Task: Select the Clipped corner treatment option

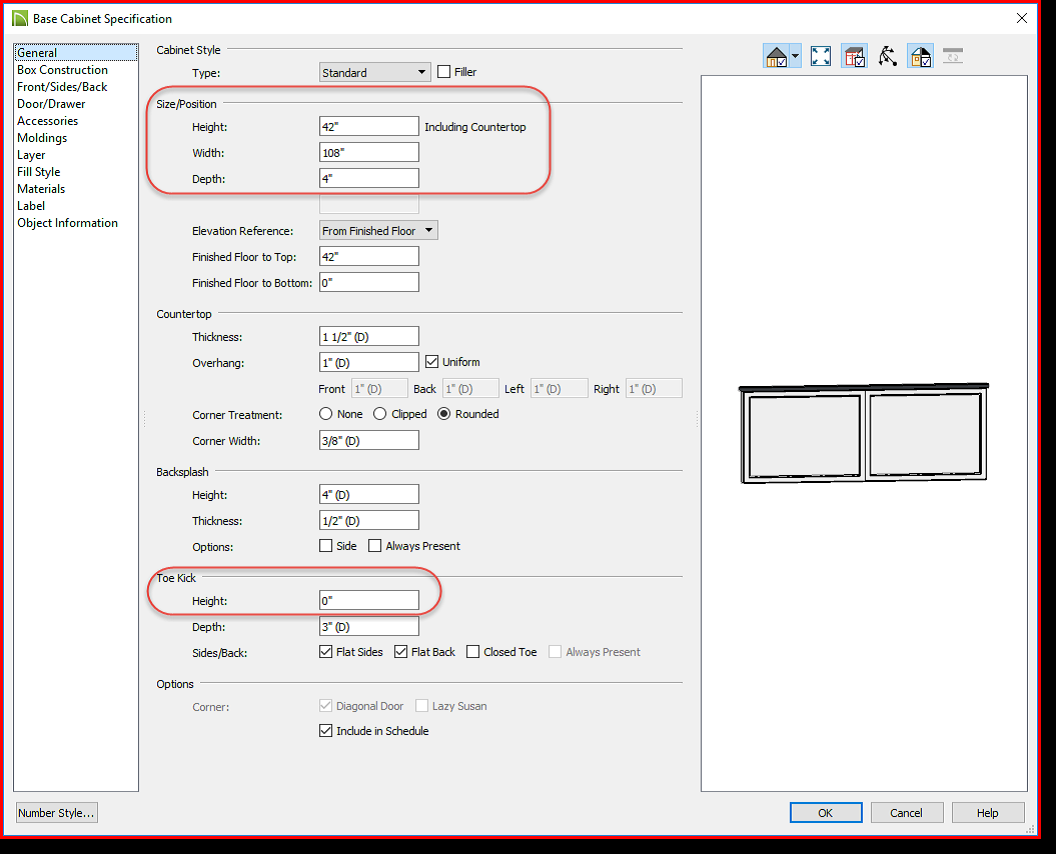Action: pos(380,414)
